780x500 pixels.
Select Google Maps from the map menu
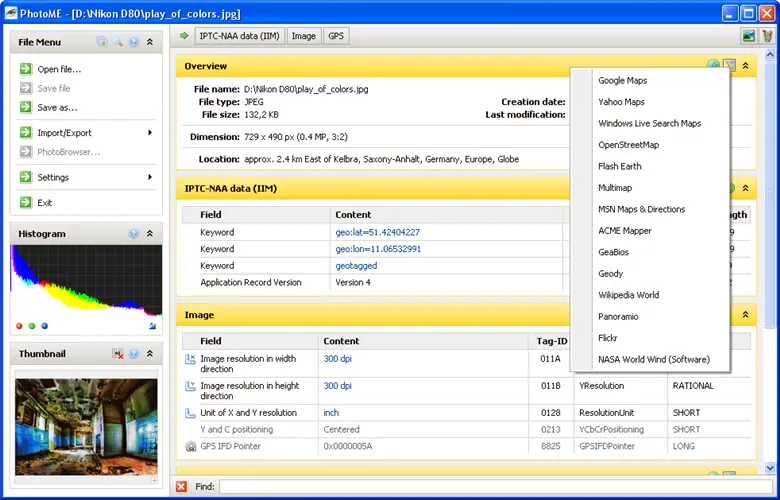click(650, 80)
